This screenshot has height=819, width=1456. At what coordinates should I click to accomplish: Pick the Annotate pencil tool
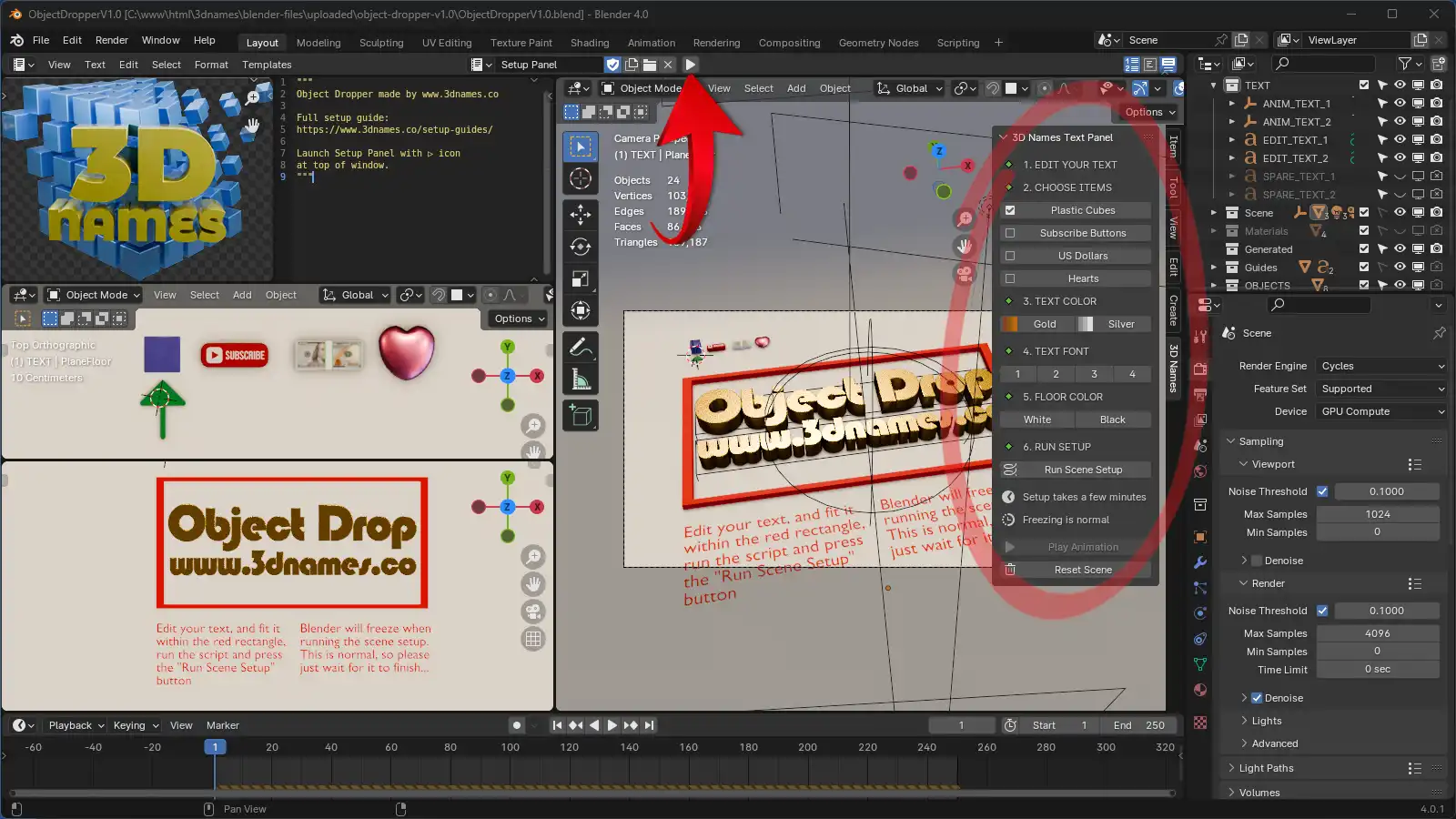pyautogui.click(x=581, y=347)
